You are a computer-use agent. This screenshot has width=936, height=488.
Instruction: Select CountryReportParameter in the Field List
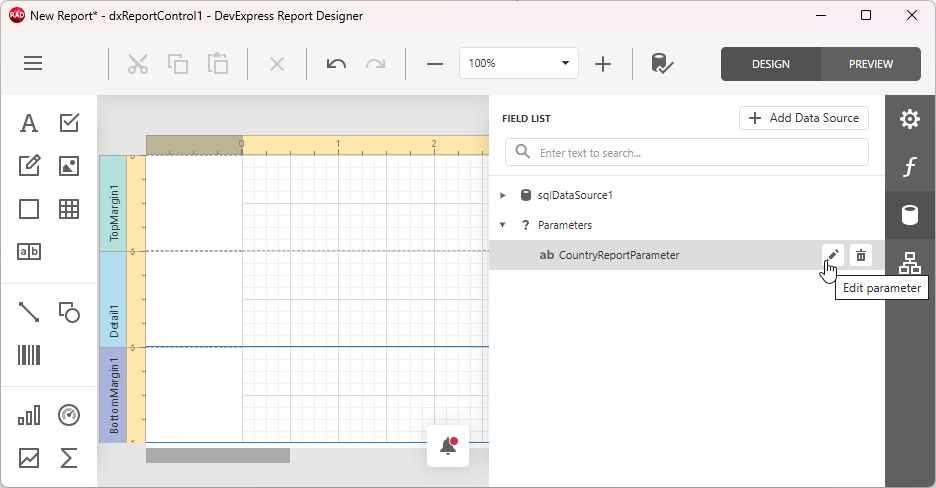click(x=619, y=255)
